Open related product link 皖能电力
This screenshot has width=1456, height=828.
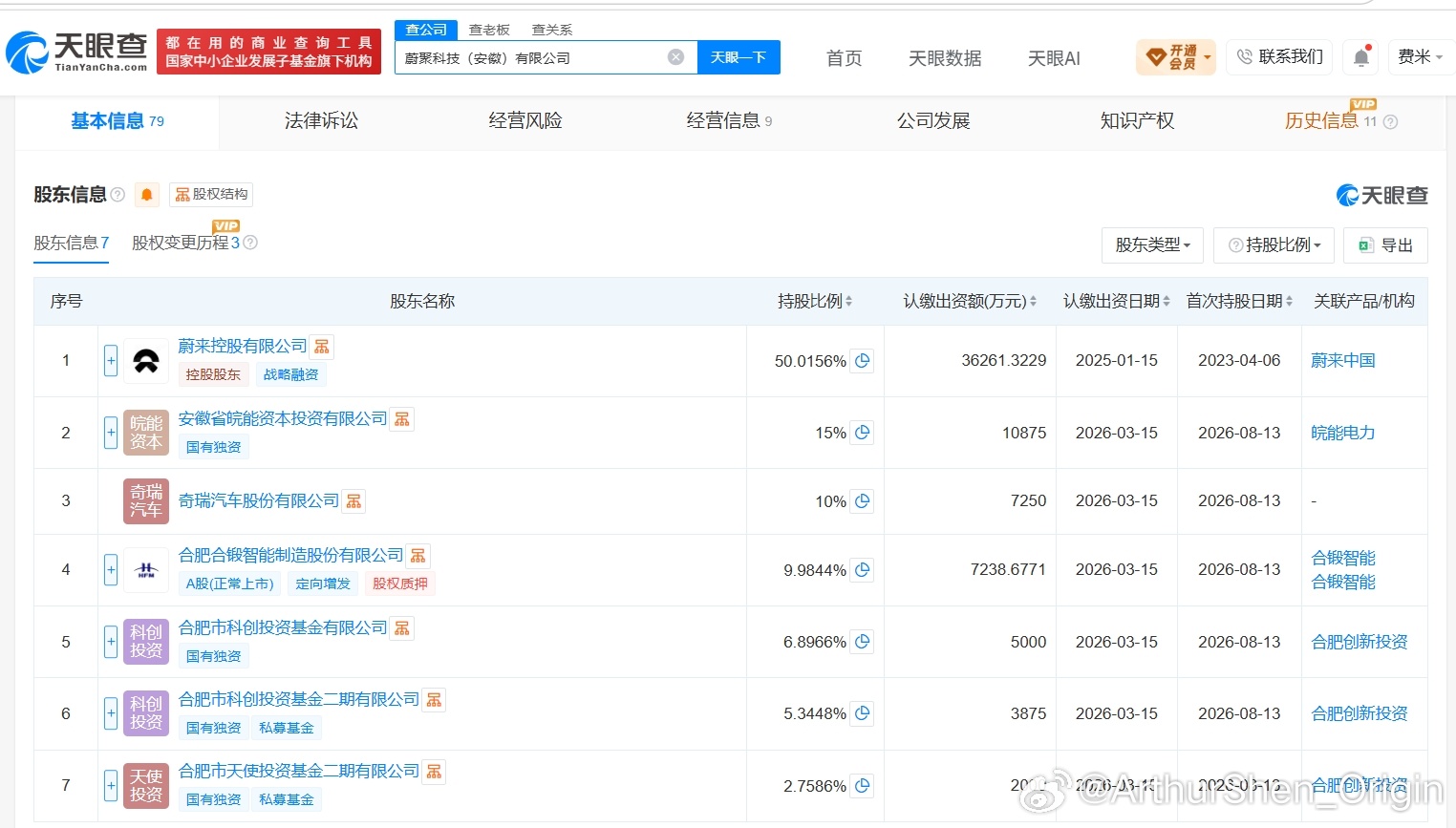(x=1343, y=433)
